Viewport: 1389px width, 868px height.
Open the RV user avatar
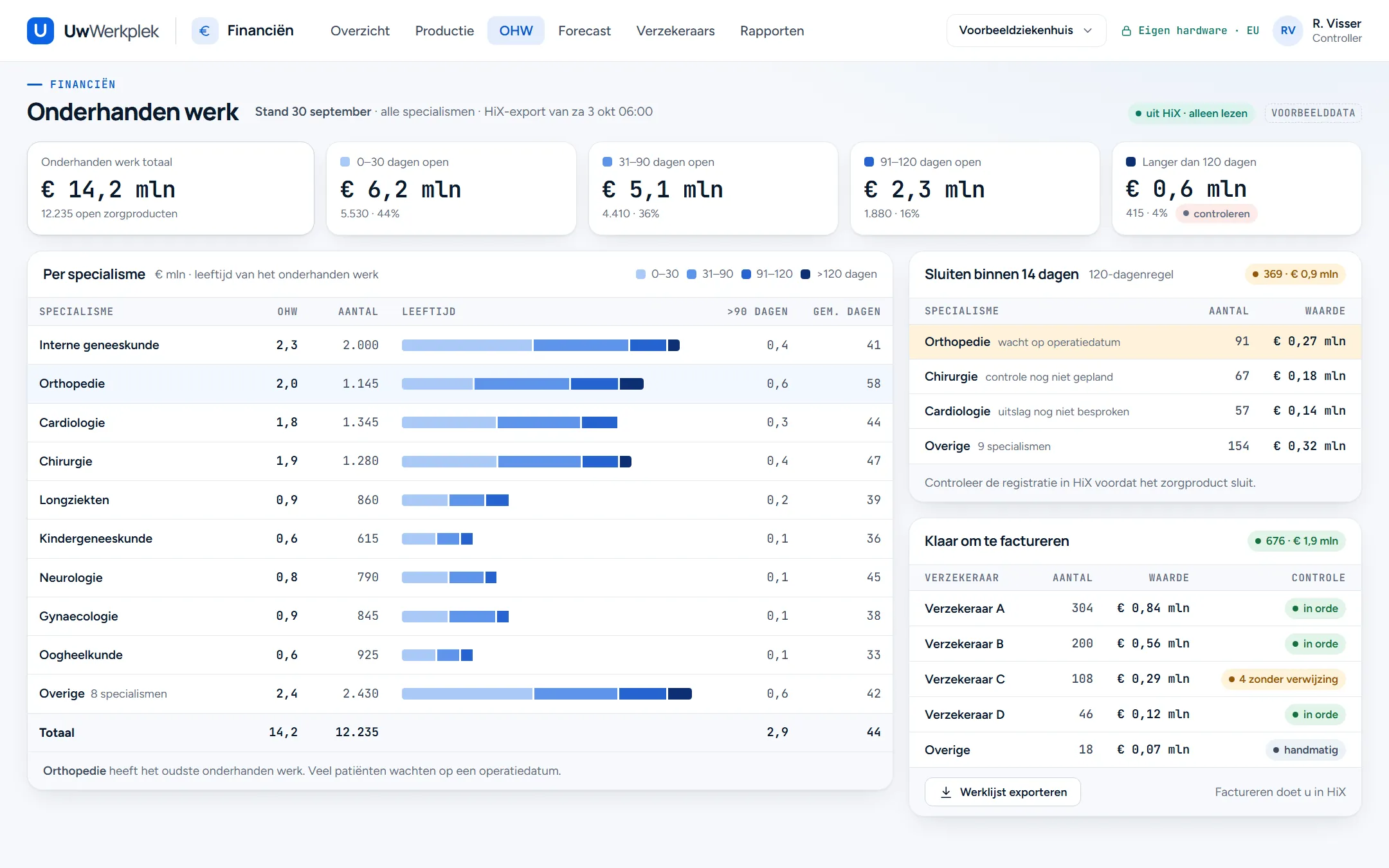tap(1288, 31)
